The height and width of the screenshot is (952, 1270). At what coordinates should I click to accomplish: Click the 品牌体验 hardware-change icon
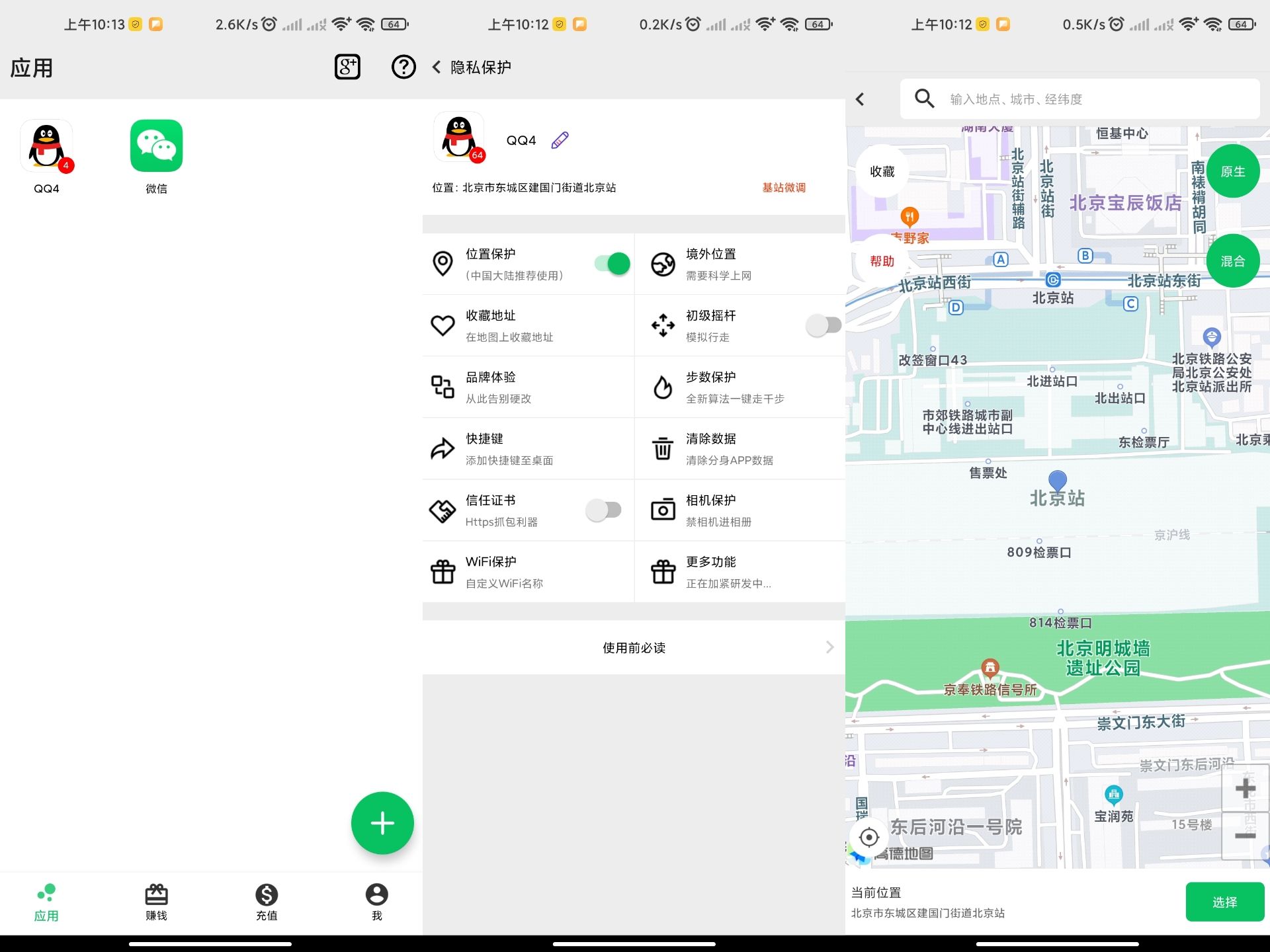point(443,387)
